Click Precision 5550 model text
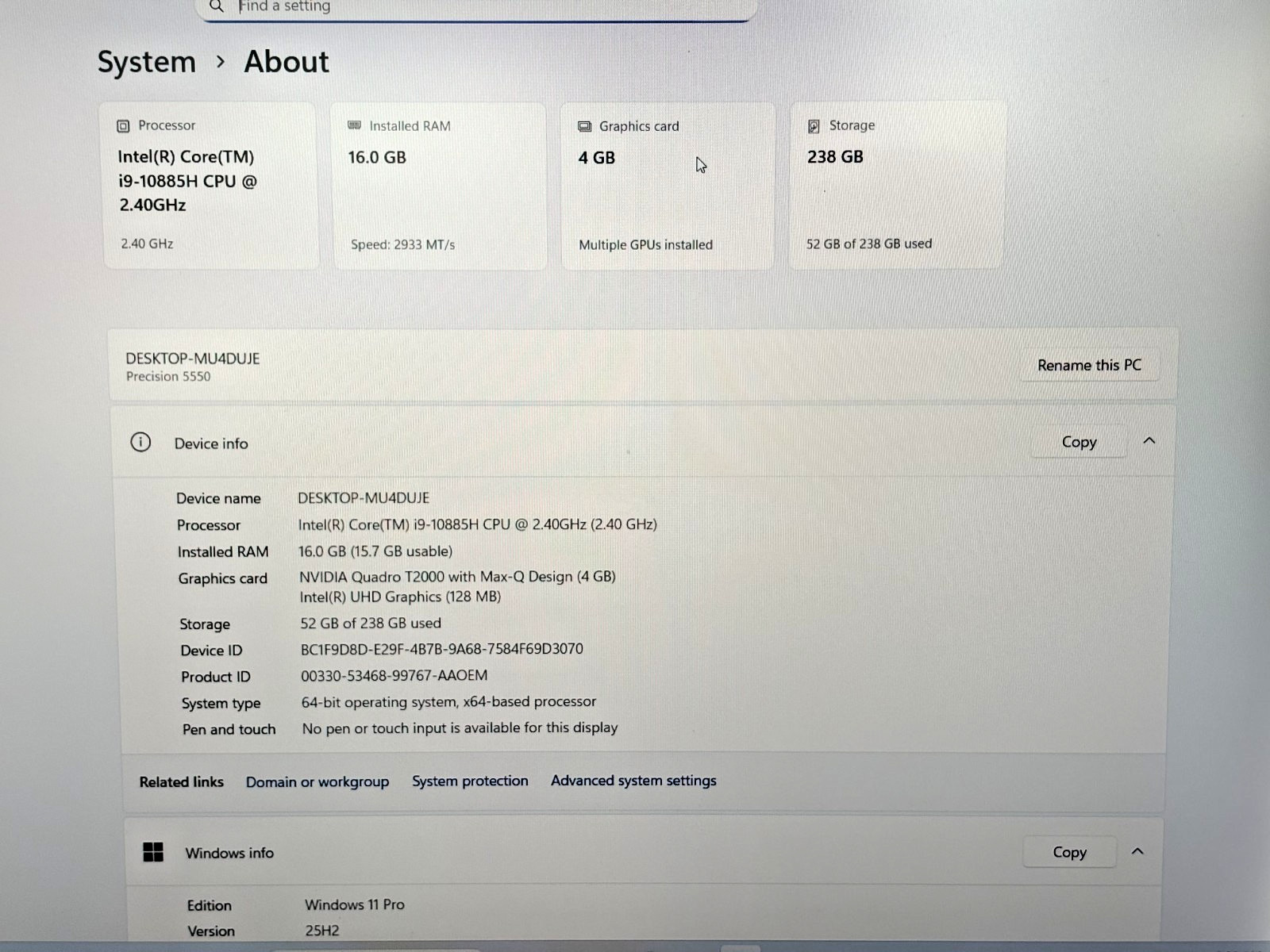This screenshot has height=952, width=1270. click(x=168, y=376)
